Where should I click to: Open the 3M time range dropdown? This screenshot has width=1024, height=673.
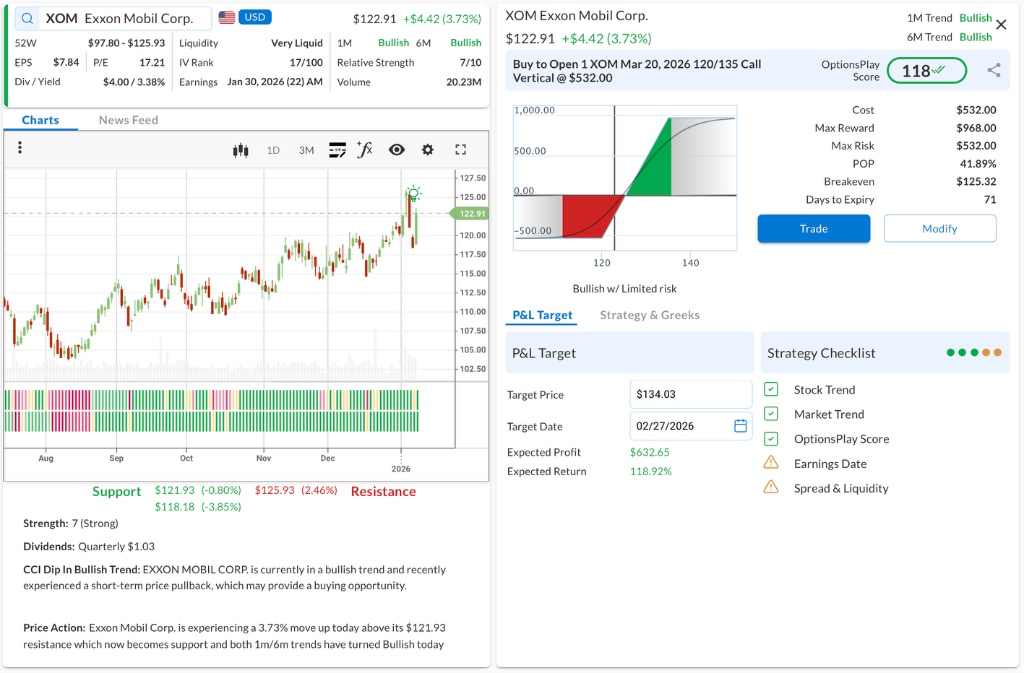click(306, 150)
